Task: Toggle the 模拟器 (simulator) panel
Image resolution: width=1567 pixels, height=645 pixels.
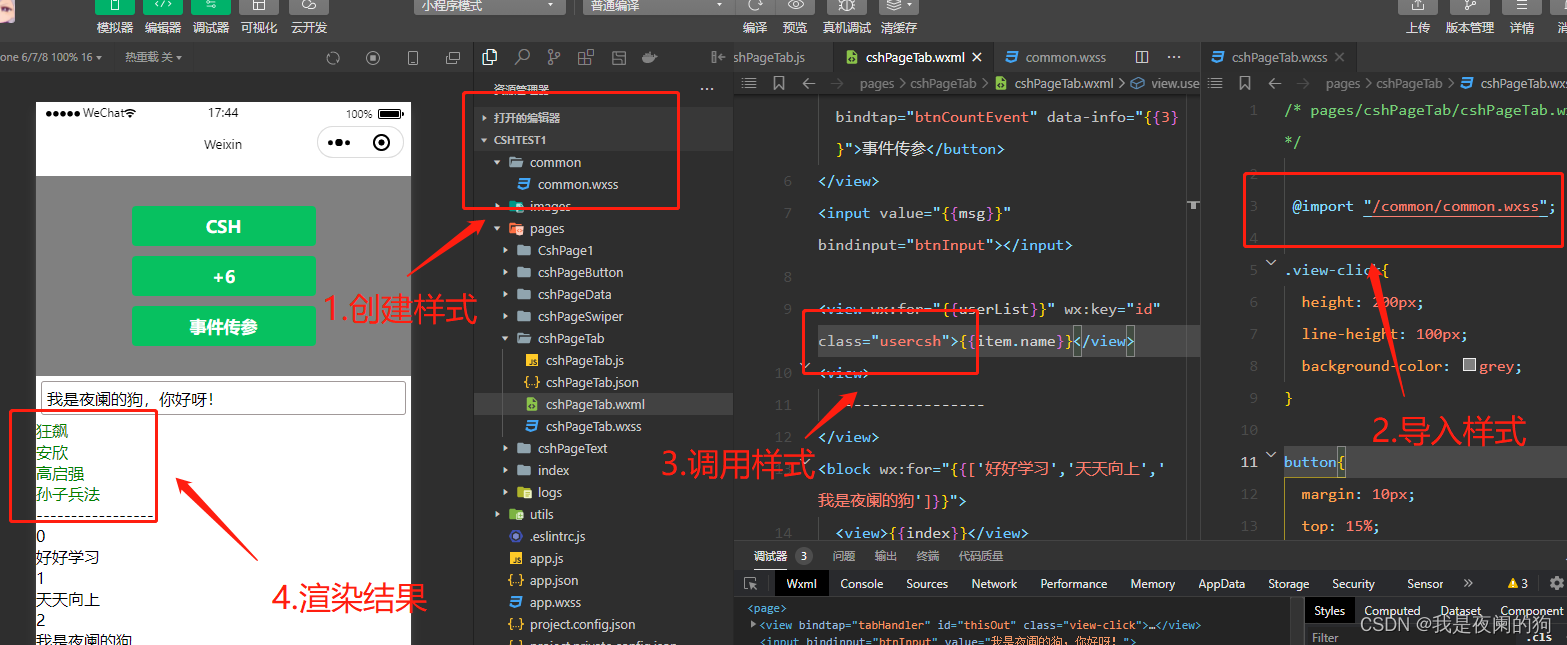Action: [x=115, y=17]
